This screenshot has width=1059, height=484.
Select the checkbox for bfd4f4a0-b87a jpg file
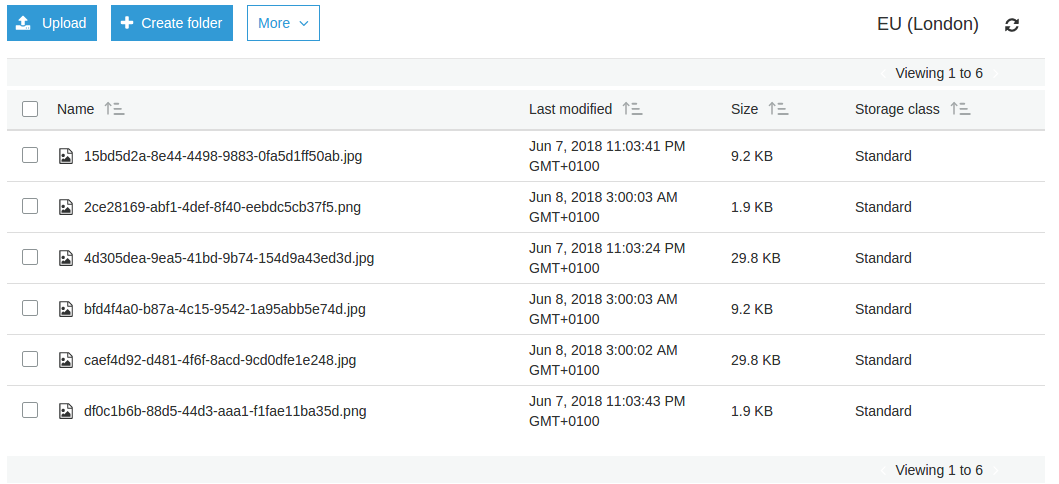(x=30, y=308)
